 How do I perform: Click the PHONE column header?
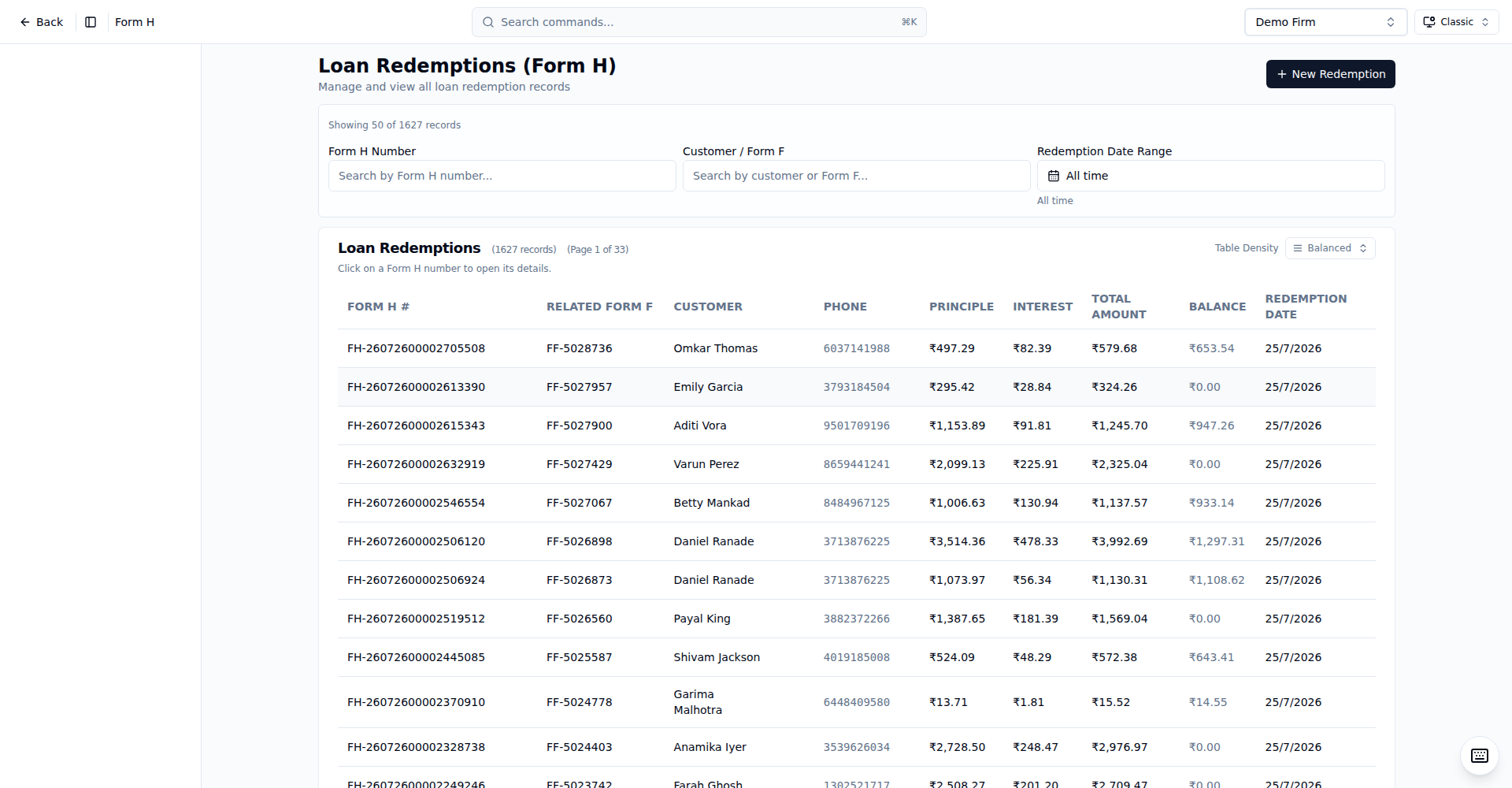(845, 307)
